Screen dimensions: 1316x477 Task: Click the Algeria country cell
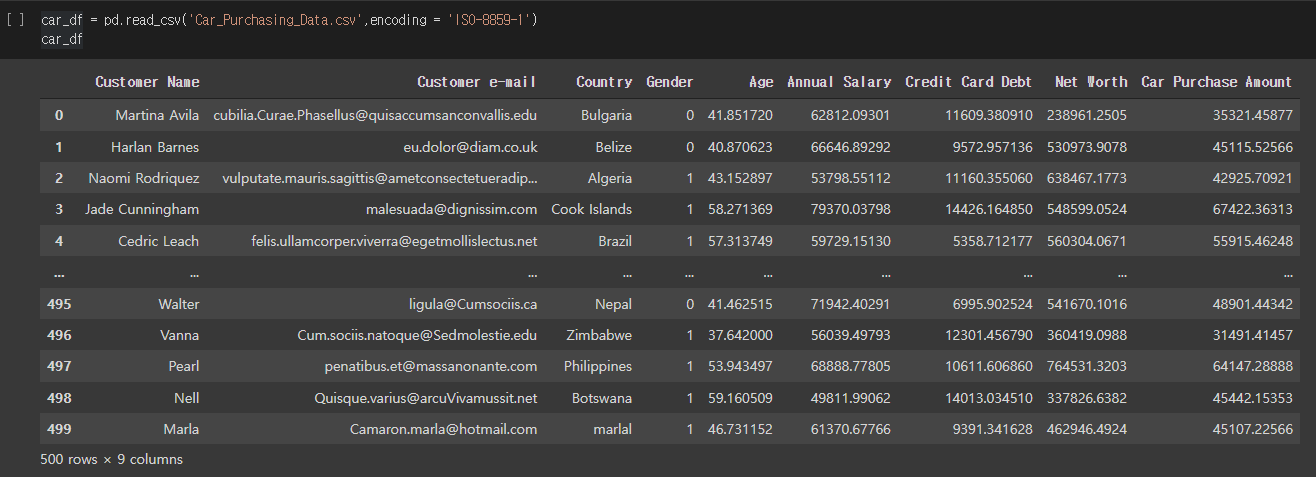coord(610,178)
